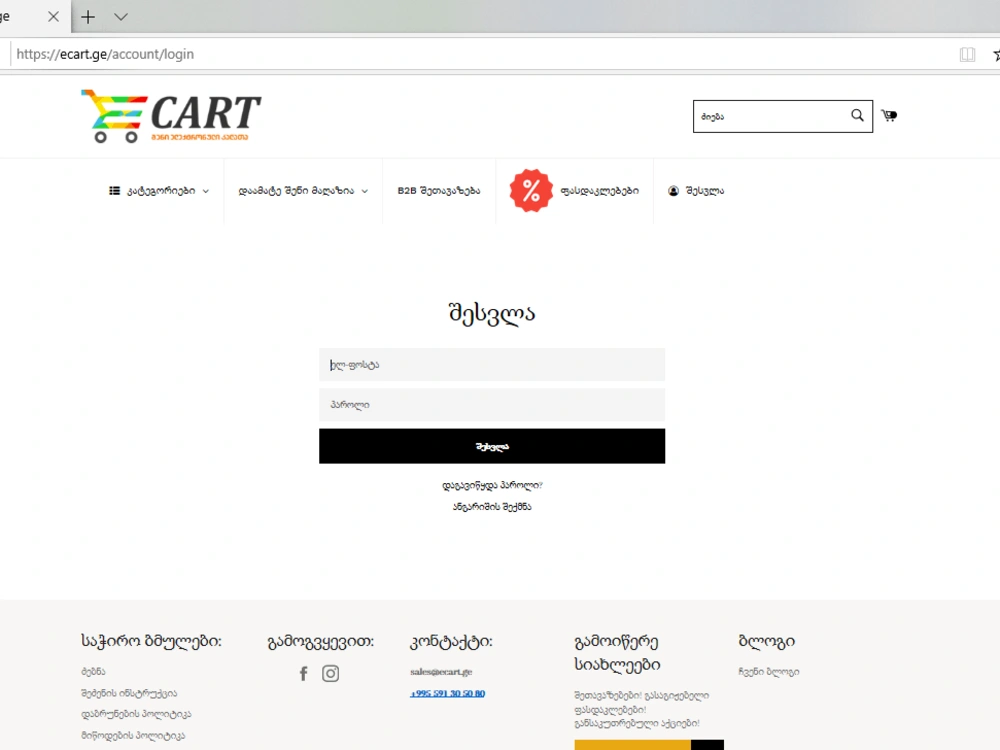Click the magnifier search icon

point(857,115)
